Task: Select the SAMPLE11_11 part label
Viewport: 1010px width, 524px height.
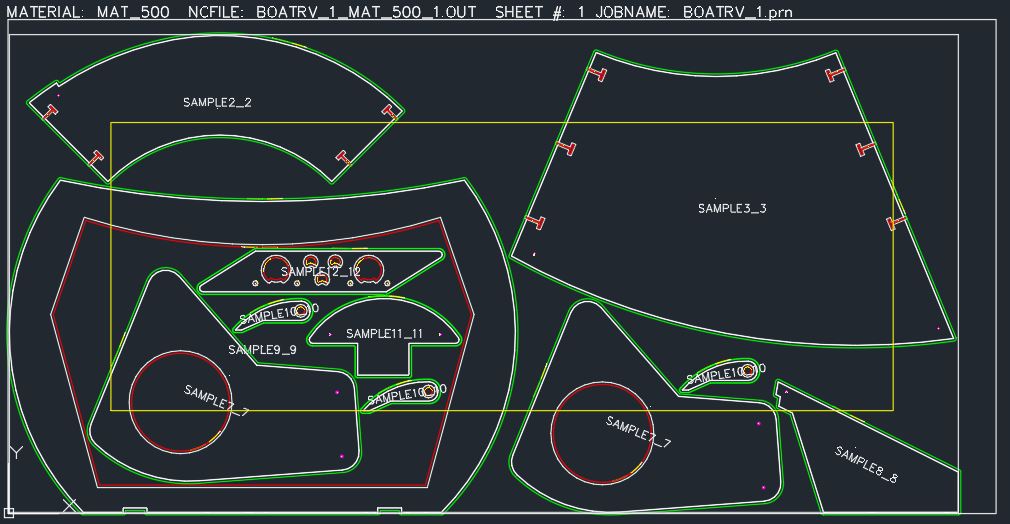Action: pyautogui.click(x=384, y=333)
